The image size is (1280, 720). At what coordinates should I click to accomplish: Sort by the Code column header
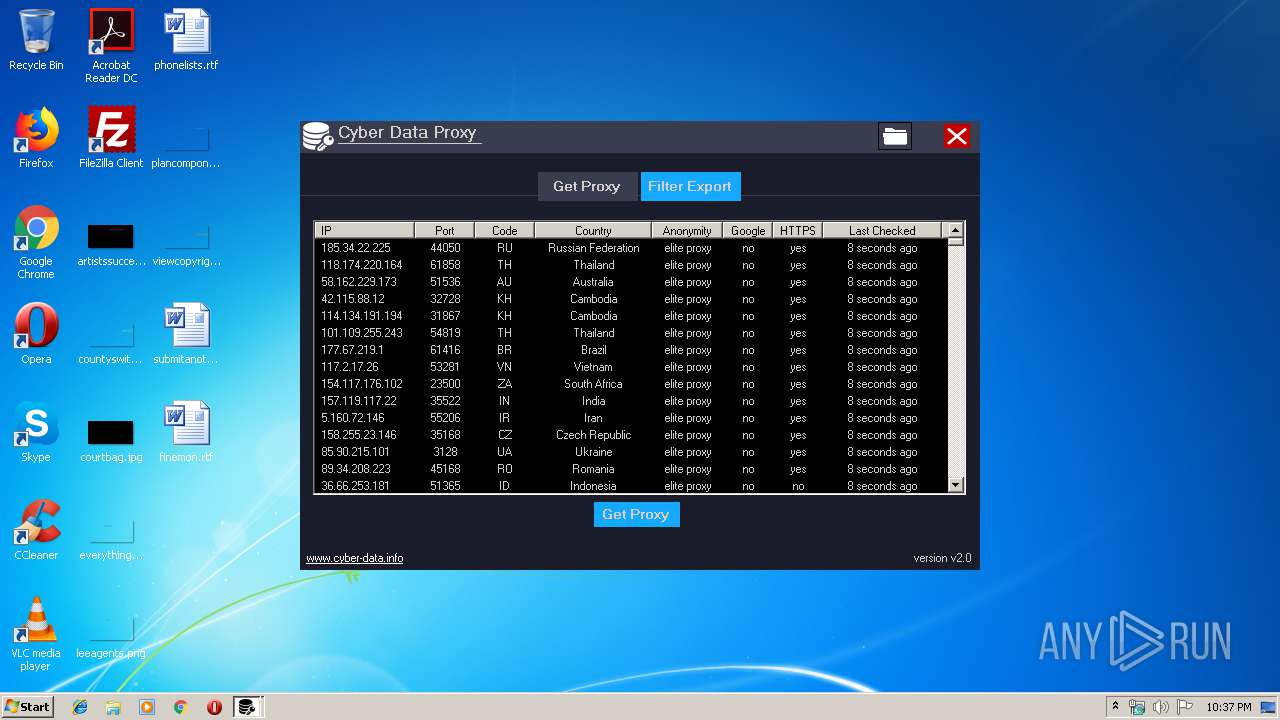505,230
